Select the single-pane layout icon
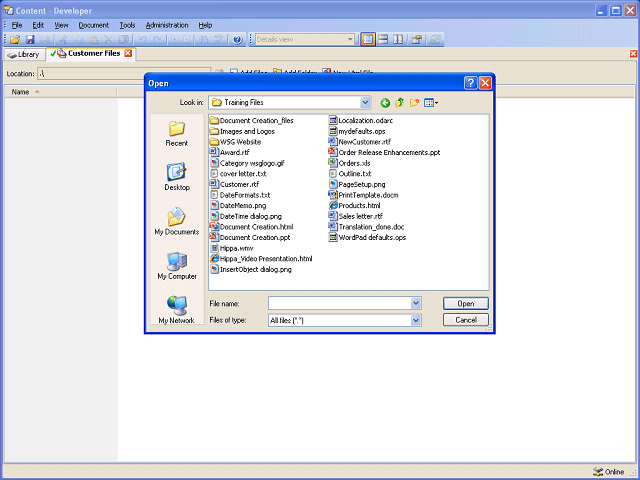Viewport: 640px width, 480px height. click(368, 40)
